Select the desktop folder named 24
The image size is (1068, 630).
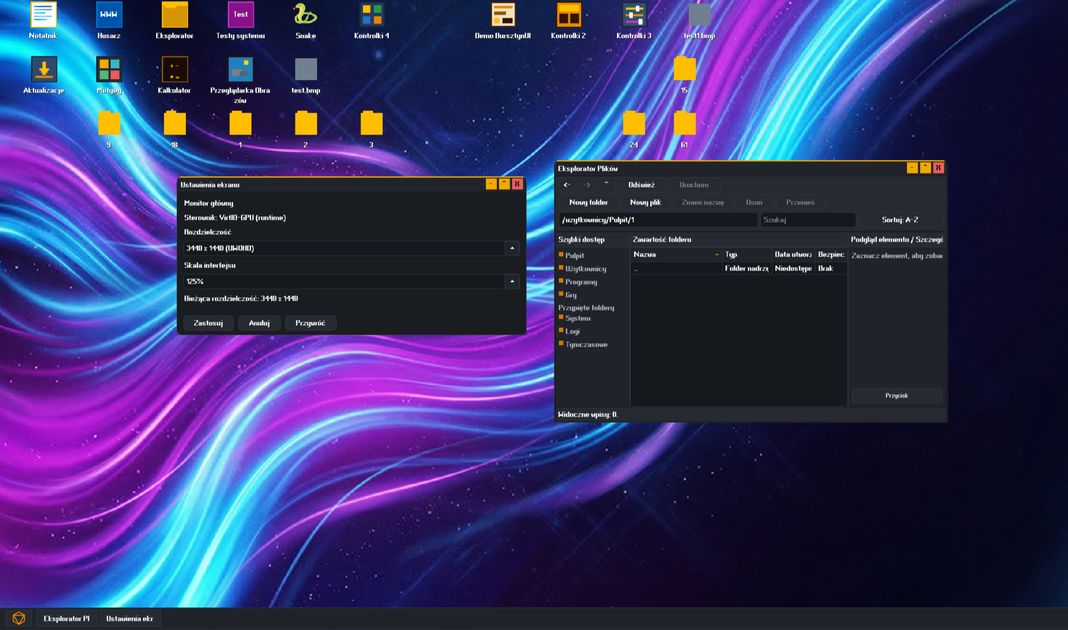coord(633,123)
